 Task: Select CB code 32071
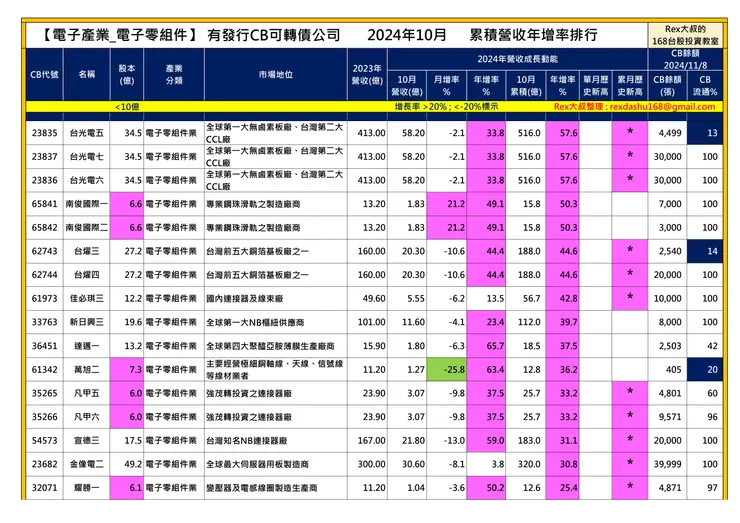[44, 488]
